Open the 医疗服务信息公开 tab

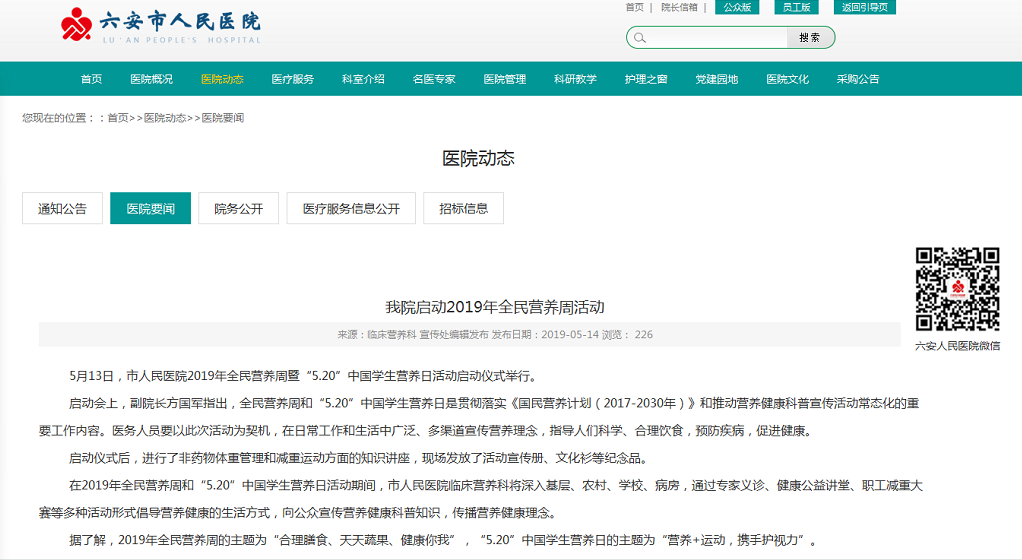coord(351,208)
